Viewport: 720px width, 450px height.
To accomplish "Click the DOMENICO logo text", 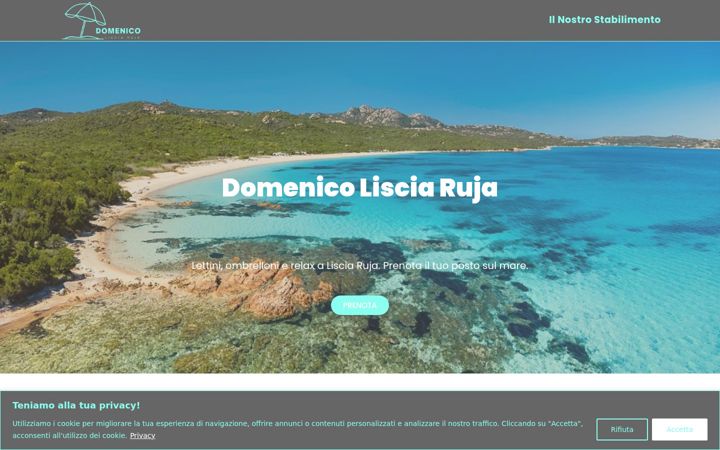I will click(x=118, y=31).
